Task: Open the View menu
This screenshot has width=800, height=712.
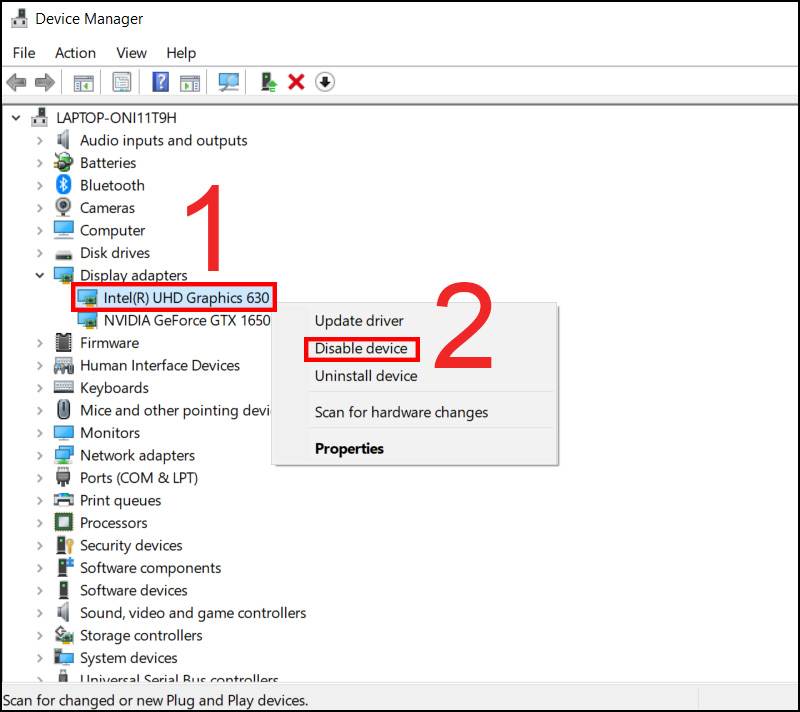Action: (x=131, y=53)
